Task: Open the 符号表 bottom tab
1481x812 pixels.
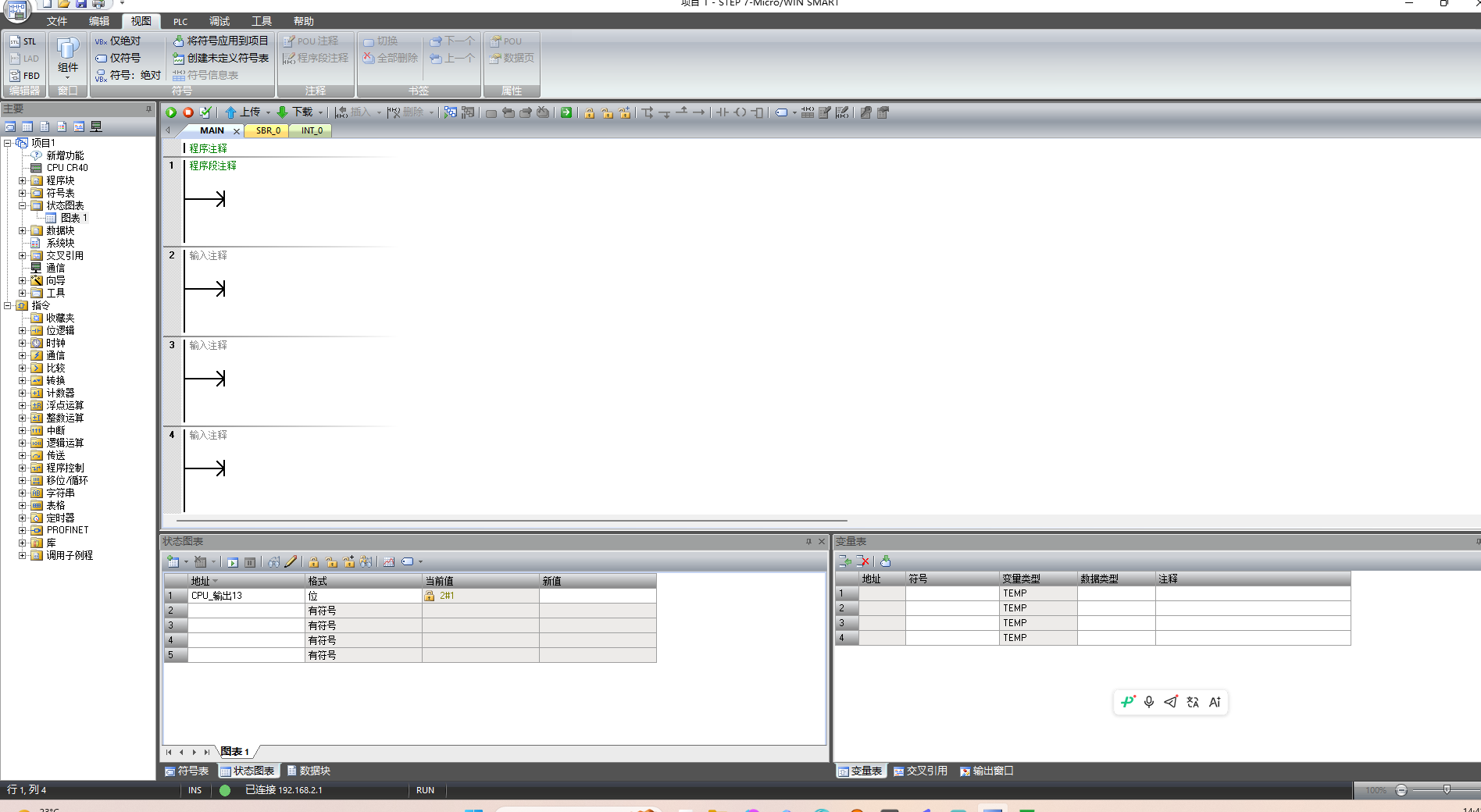Action: point(187,771)
